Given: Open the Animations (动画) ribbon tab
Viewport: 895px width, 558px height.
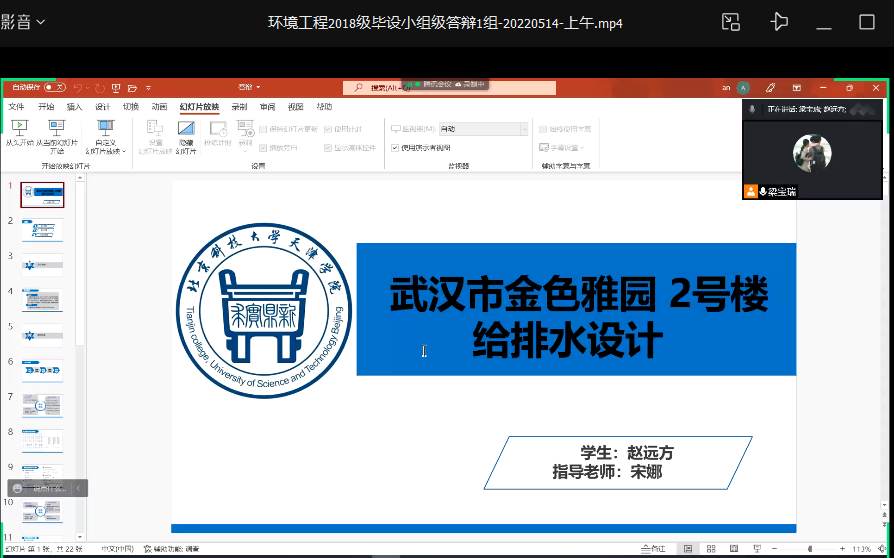Looking at the screenshot, I should click(159, 106).
